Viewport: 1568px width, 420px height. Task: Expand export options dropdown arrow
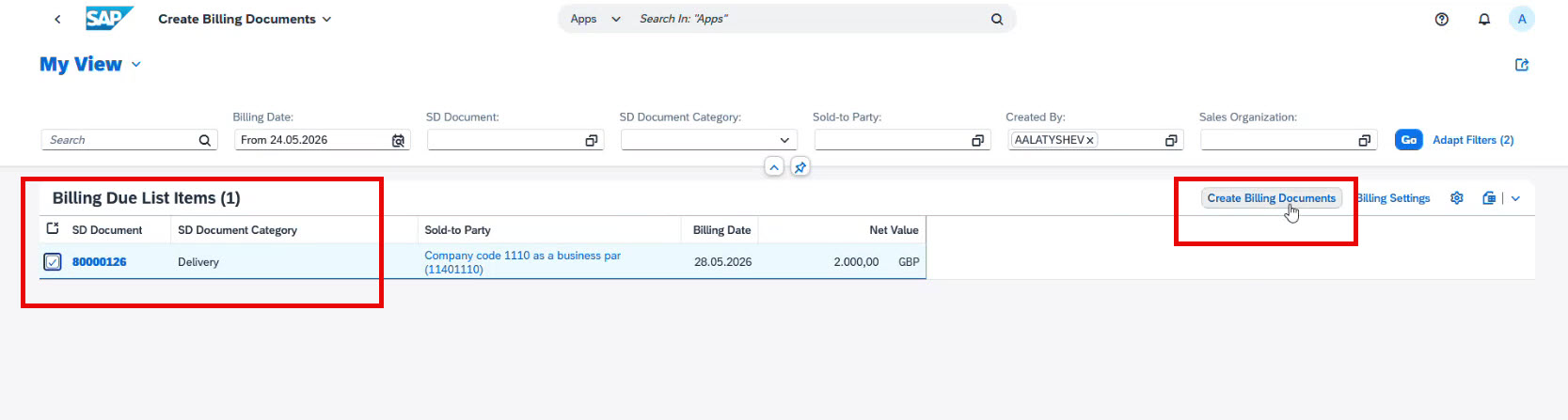point(1515,198)
